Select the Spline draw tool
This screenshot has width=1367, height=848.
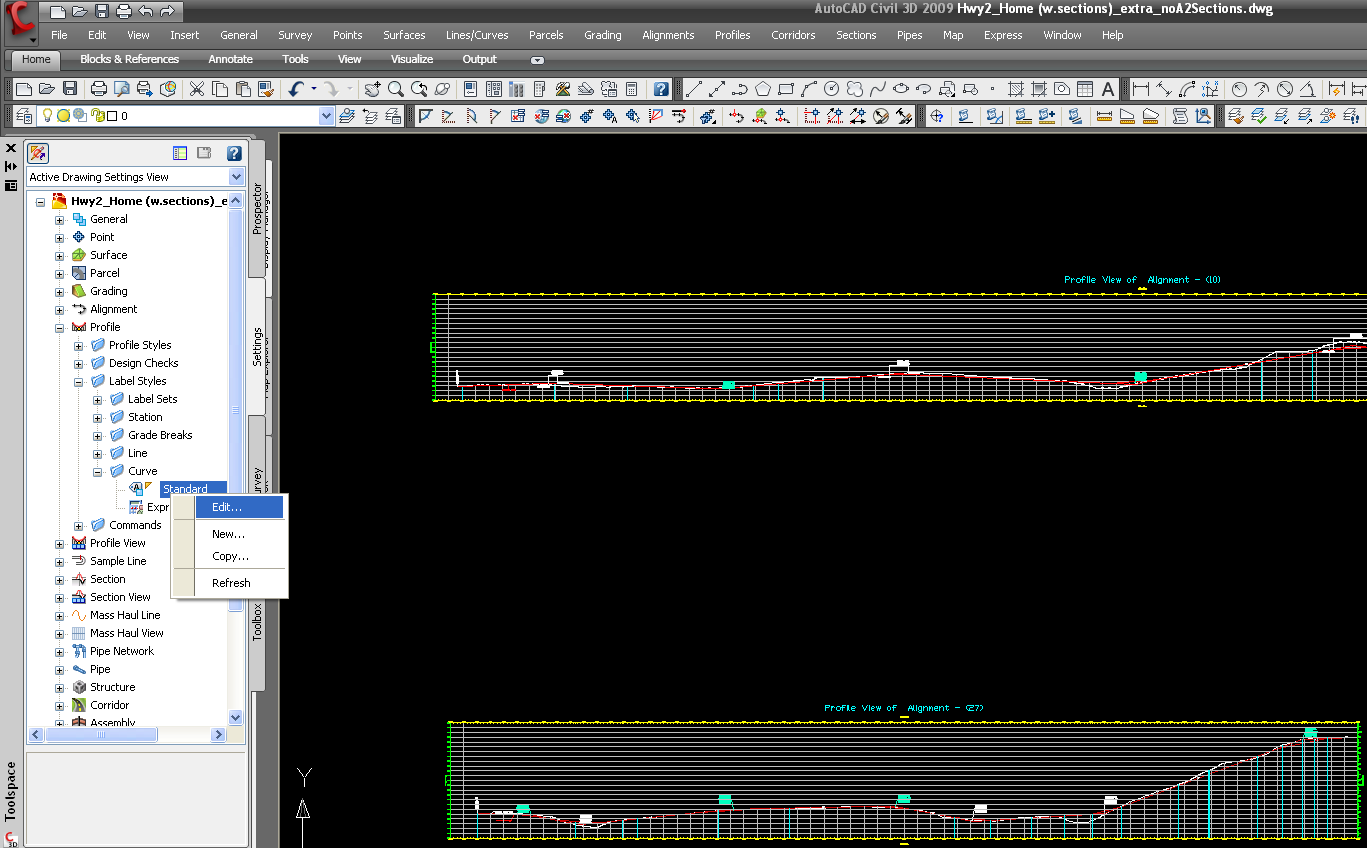(x=879, y=89)
